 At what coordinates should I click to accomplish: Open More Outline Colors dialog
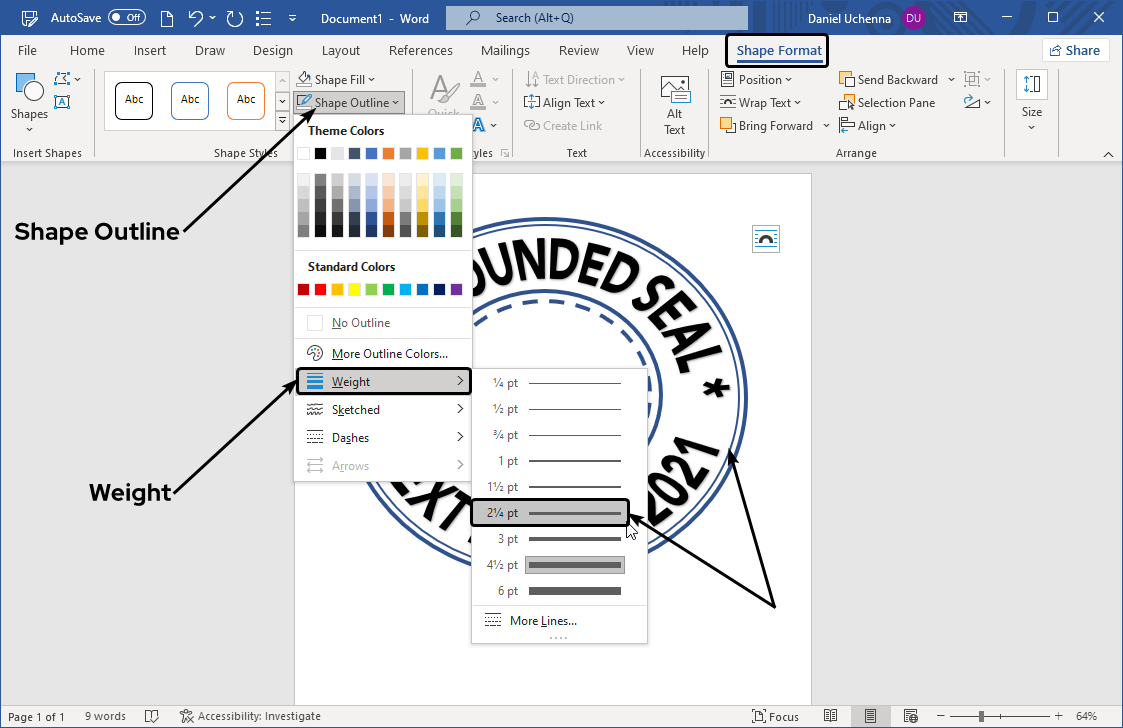(389, 354)
